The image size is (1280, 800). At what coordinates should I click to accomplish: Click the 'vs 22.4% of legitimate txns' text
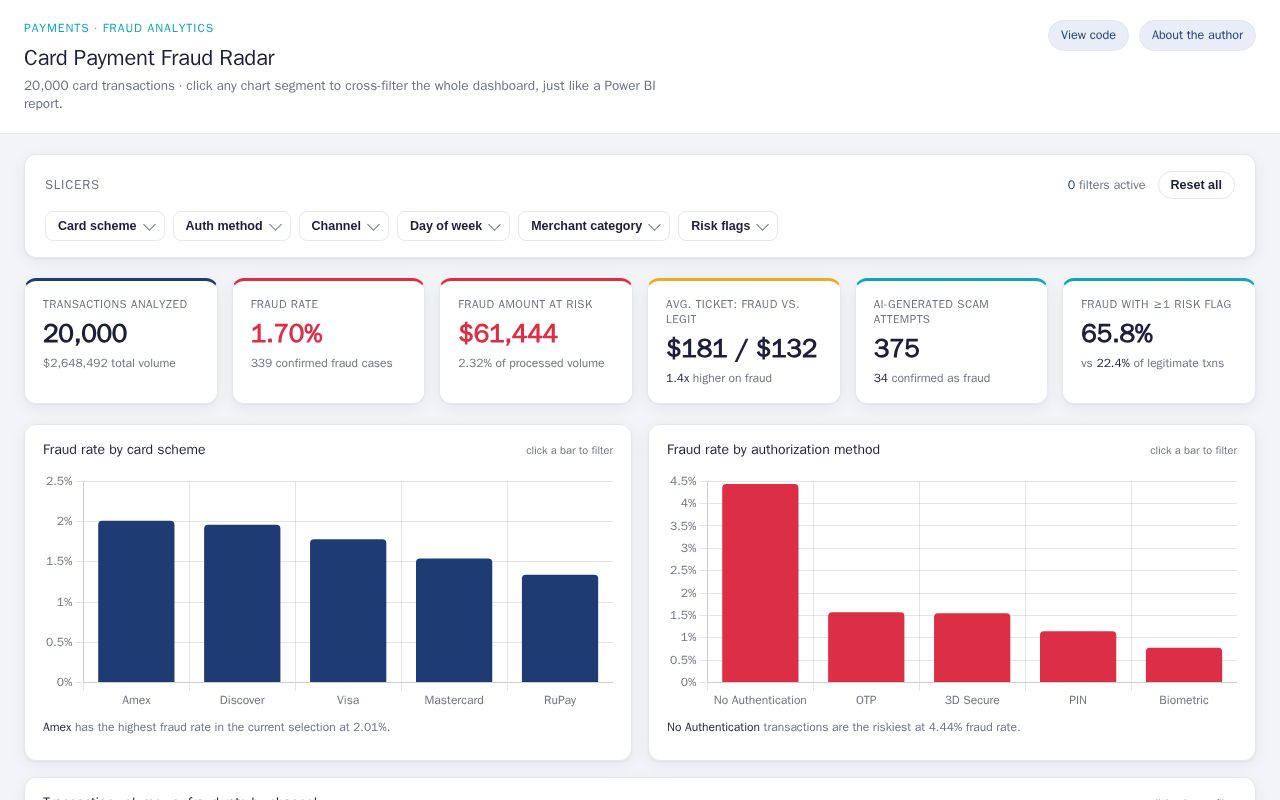click(1152, 363)
